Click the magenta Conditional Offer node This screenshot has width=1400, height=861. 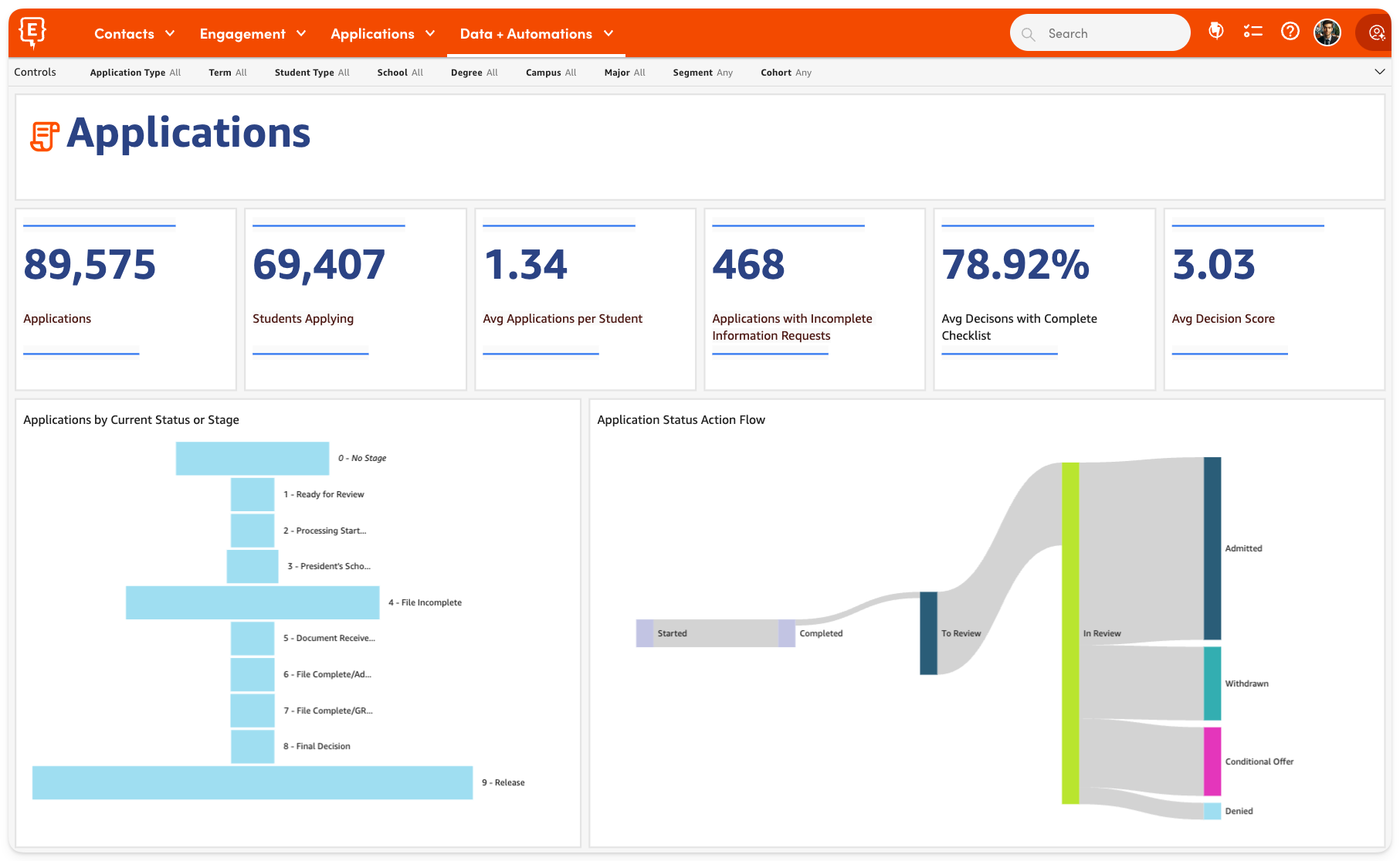[1212, 761]
